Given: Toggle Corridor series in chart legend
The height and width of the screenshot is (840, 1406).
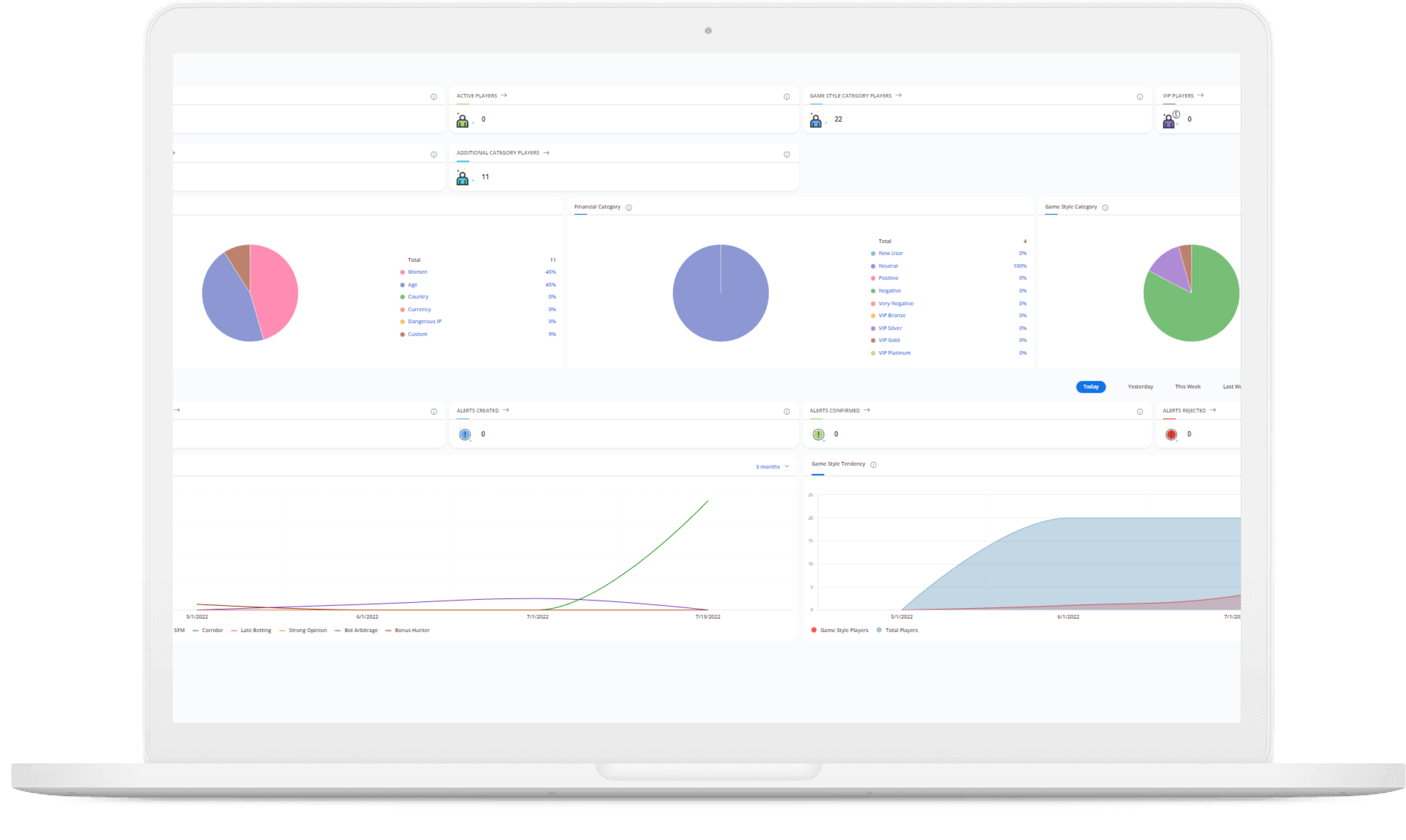Looking at the screenshot, I should tap(212, 630).
